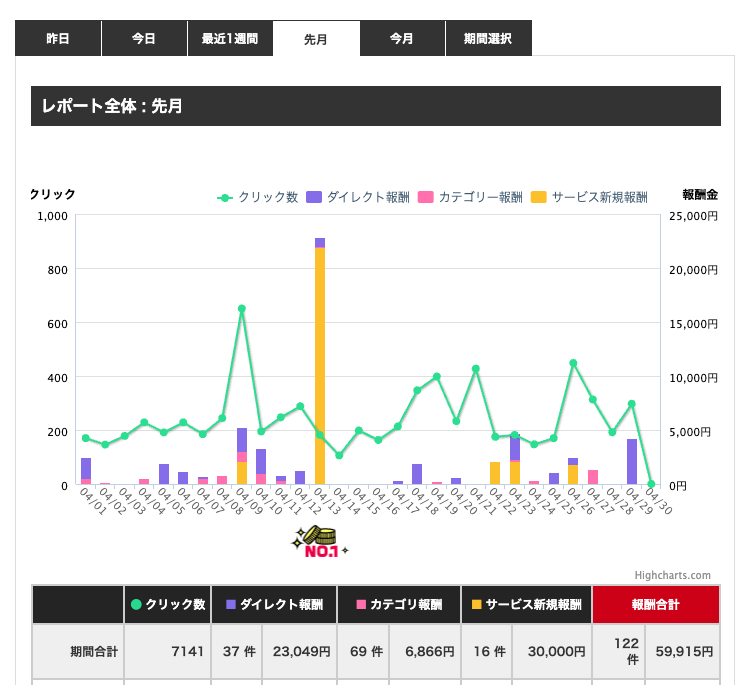Image resolution: width=746 pixels, height=685 pixels.
Task: Switch to the 昨日 tab
Action: pyautogui.click(x=58, y=38)
